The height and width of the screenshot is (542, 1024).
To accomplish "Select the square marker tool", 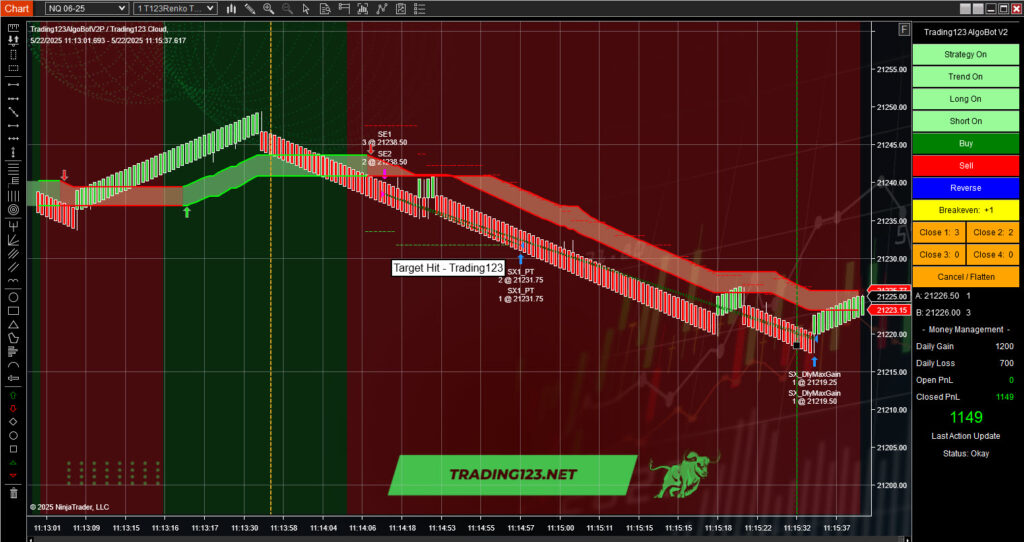I will (x=13, y=449).
